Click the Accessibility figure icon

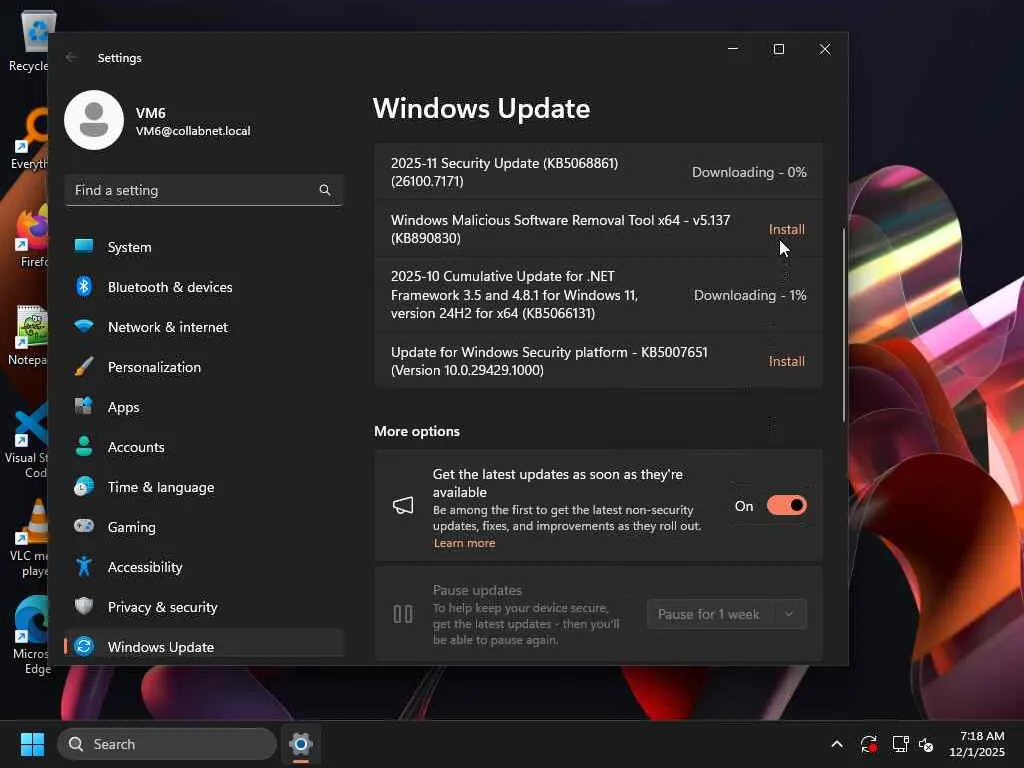point(84,566)
